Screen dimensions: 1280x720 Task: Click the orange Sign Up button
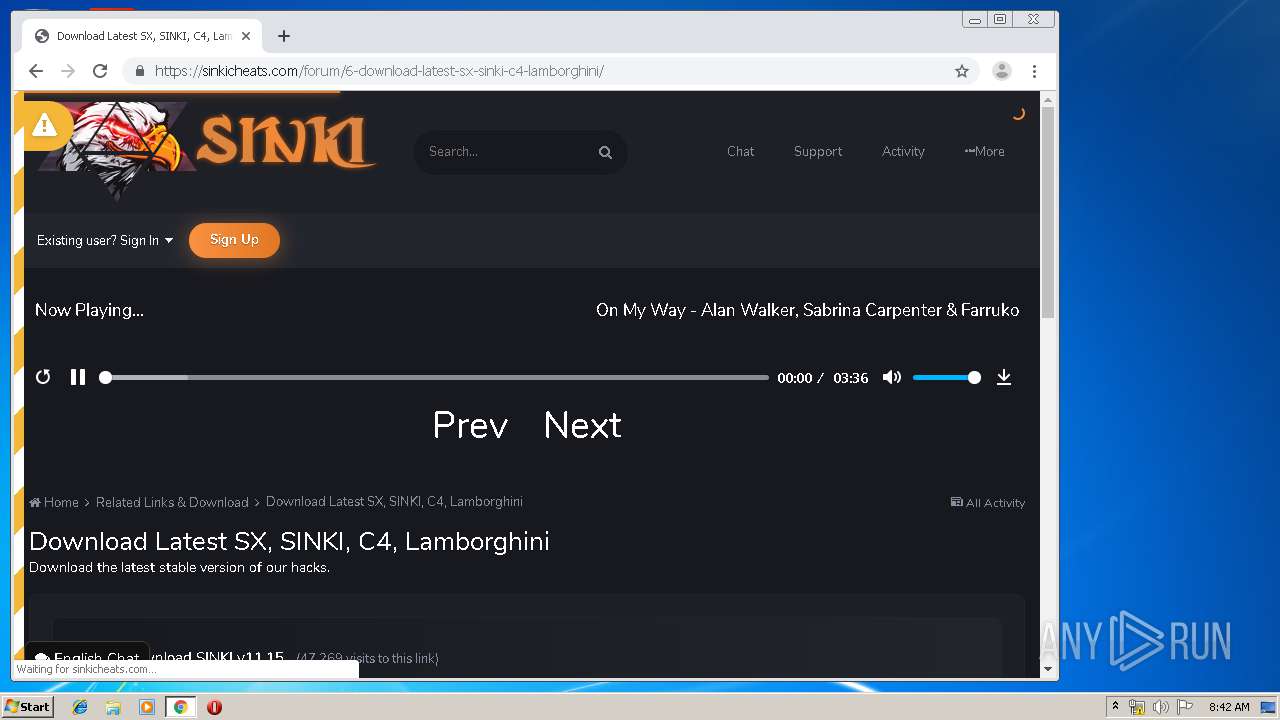(x=234, y=240)
